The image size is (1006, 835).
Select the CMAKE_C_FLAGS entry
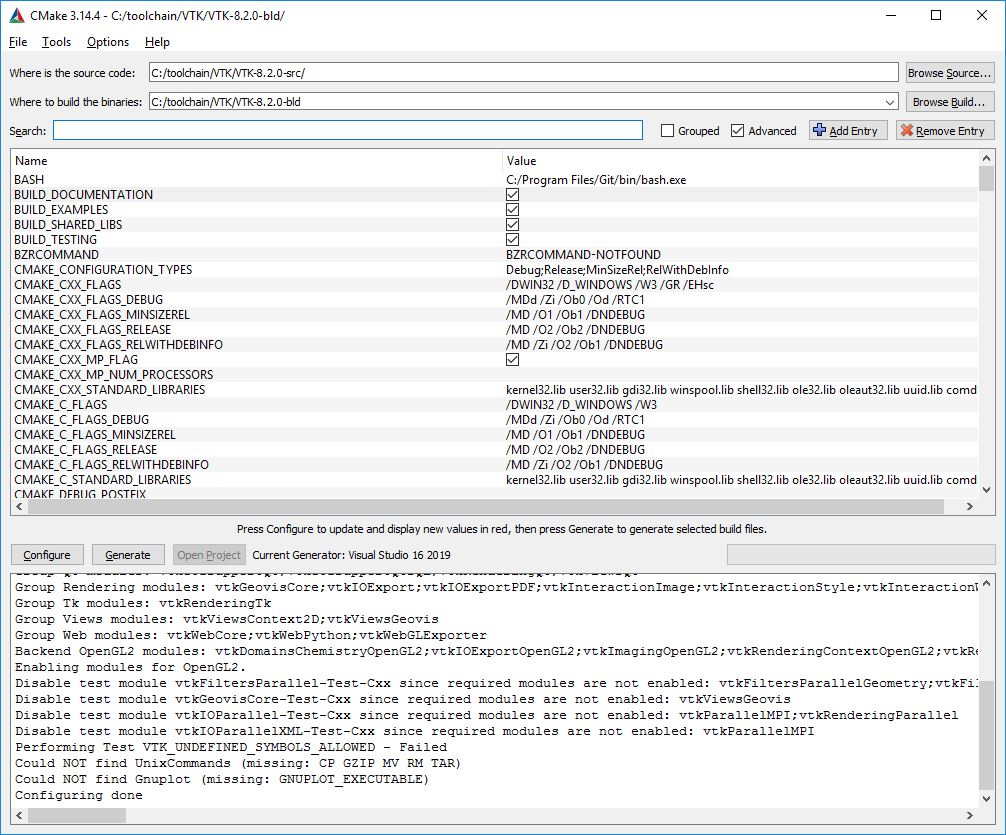(61, 405)
